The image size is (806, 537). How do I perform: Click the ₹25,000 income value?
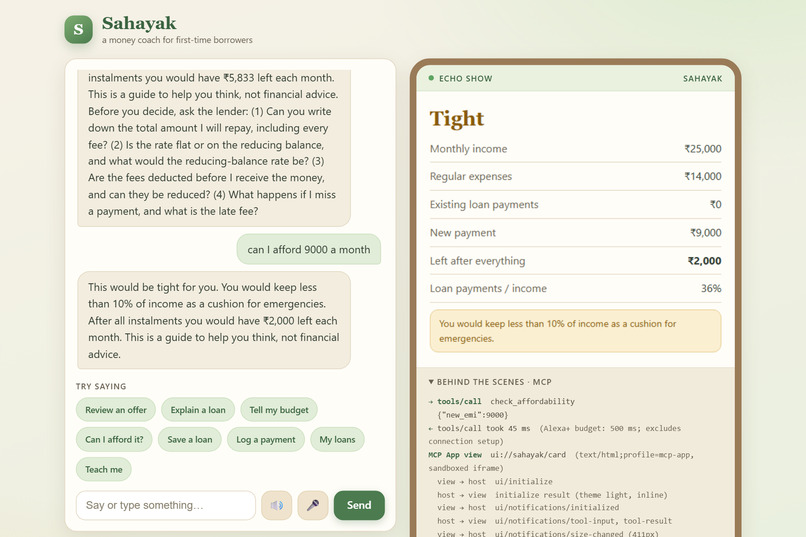(x=703, y=149)
